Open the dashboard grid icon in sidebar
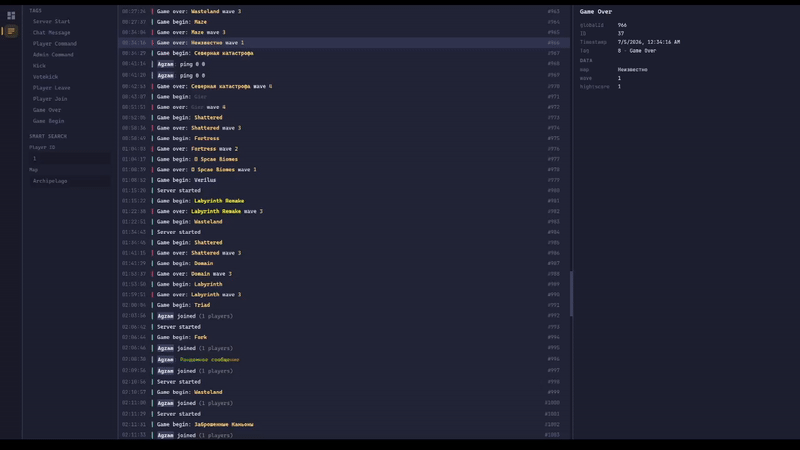 [11, 15]
